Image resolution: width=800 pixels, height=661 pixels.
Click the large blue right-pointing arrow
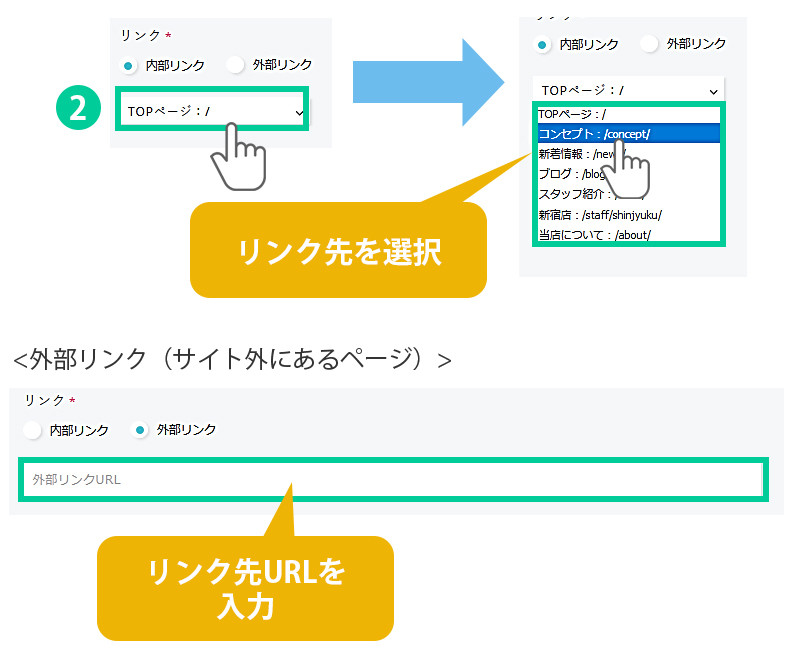(x=430, y=81)
